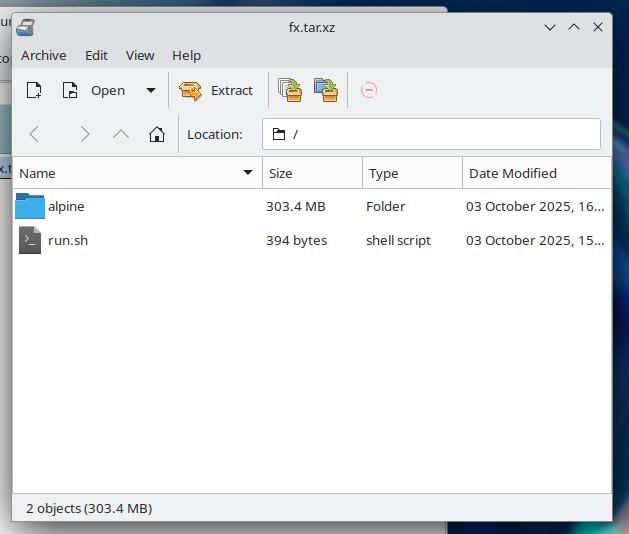Go back using the left arrow
The height and width of the screenshot is (534, 629).
pyautogui.click(x=34, y=134)
